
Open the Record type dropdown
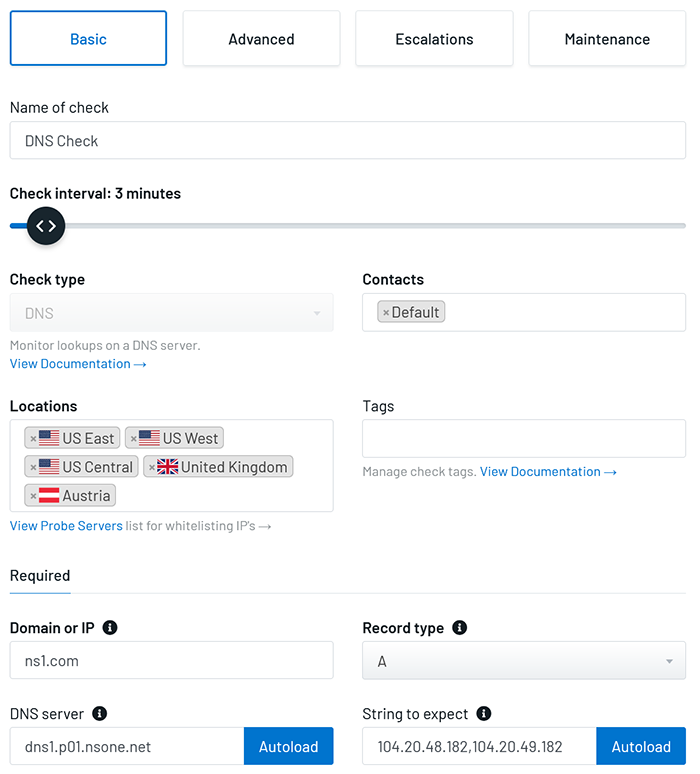[x=523, y=661]
